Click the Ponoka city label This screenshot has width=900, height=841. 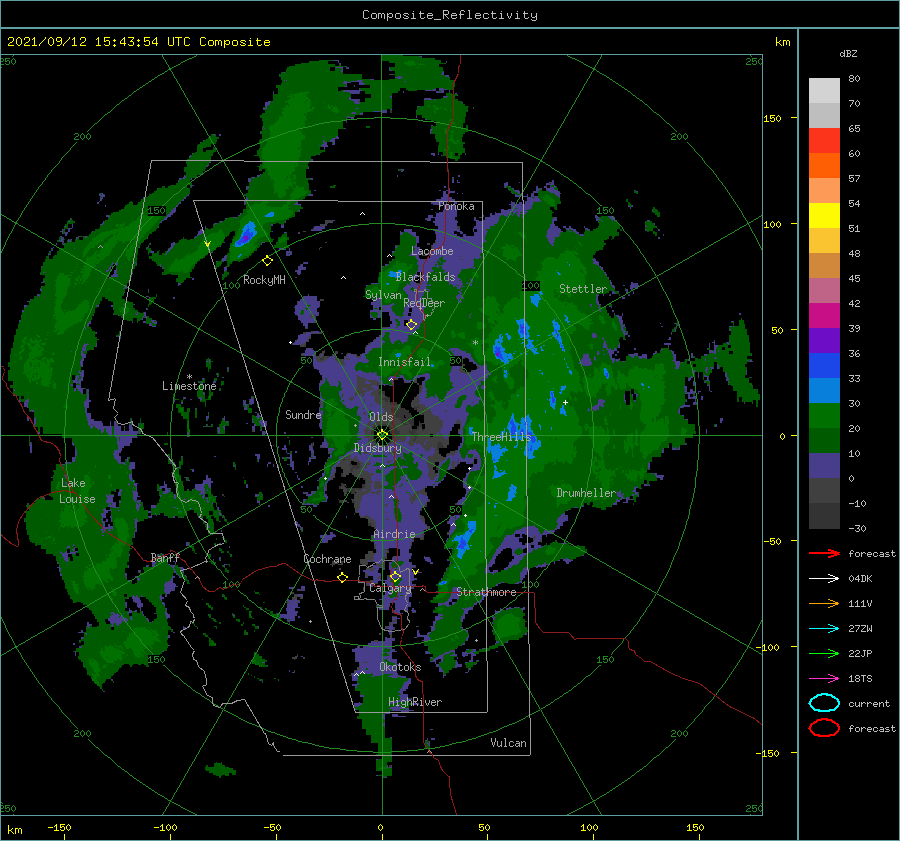pyautogui.click(x=456, y=206)
